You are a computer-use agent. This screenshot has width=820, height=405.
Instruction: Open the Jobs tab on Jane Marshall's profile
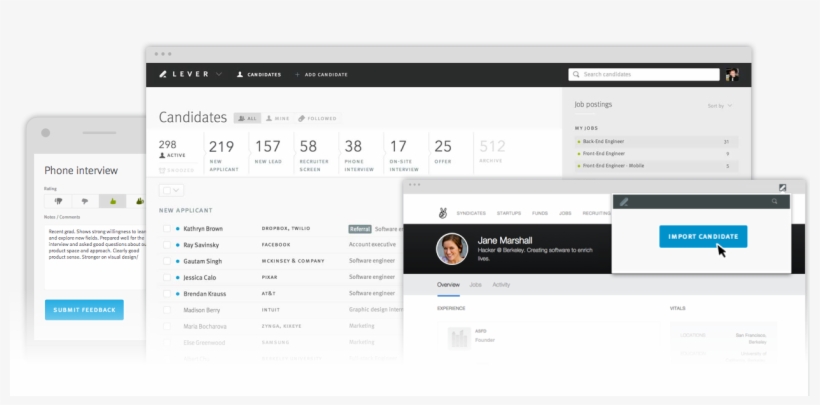coord(475,285)
